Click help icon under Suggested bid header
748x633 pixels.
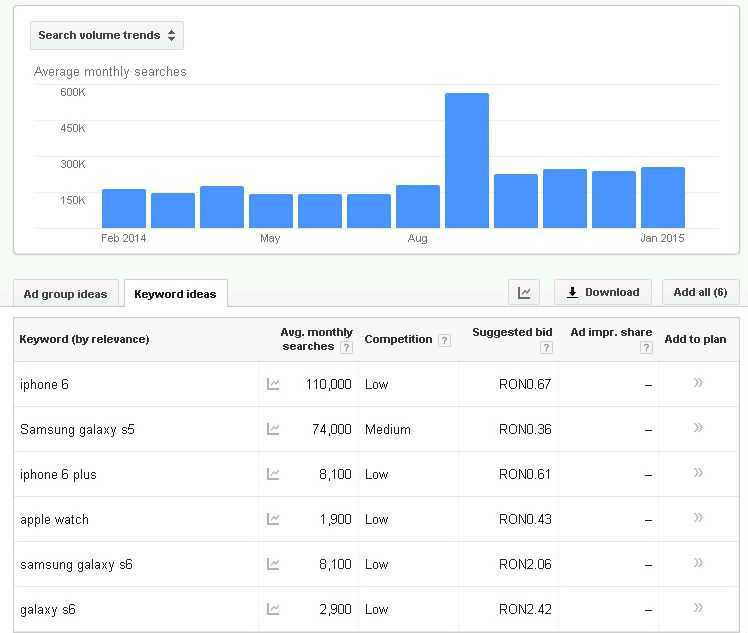click(x=546, y=347)
